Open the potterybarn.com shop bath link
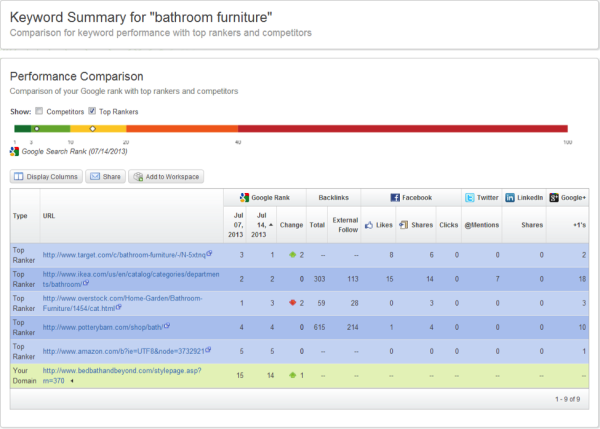The image size is (600, 429). (103, 327)
